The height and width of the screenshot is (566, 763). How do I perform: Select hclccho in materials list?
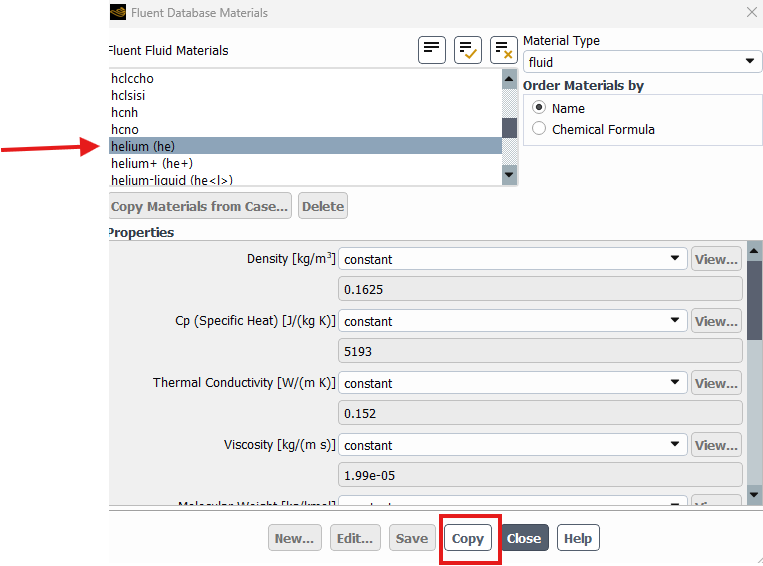point(305,78)
